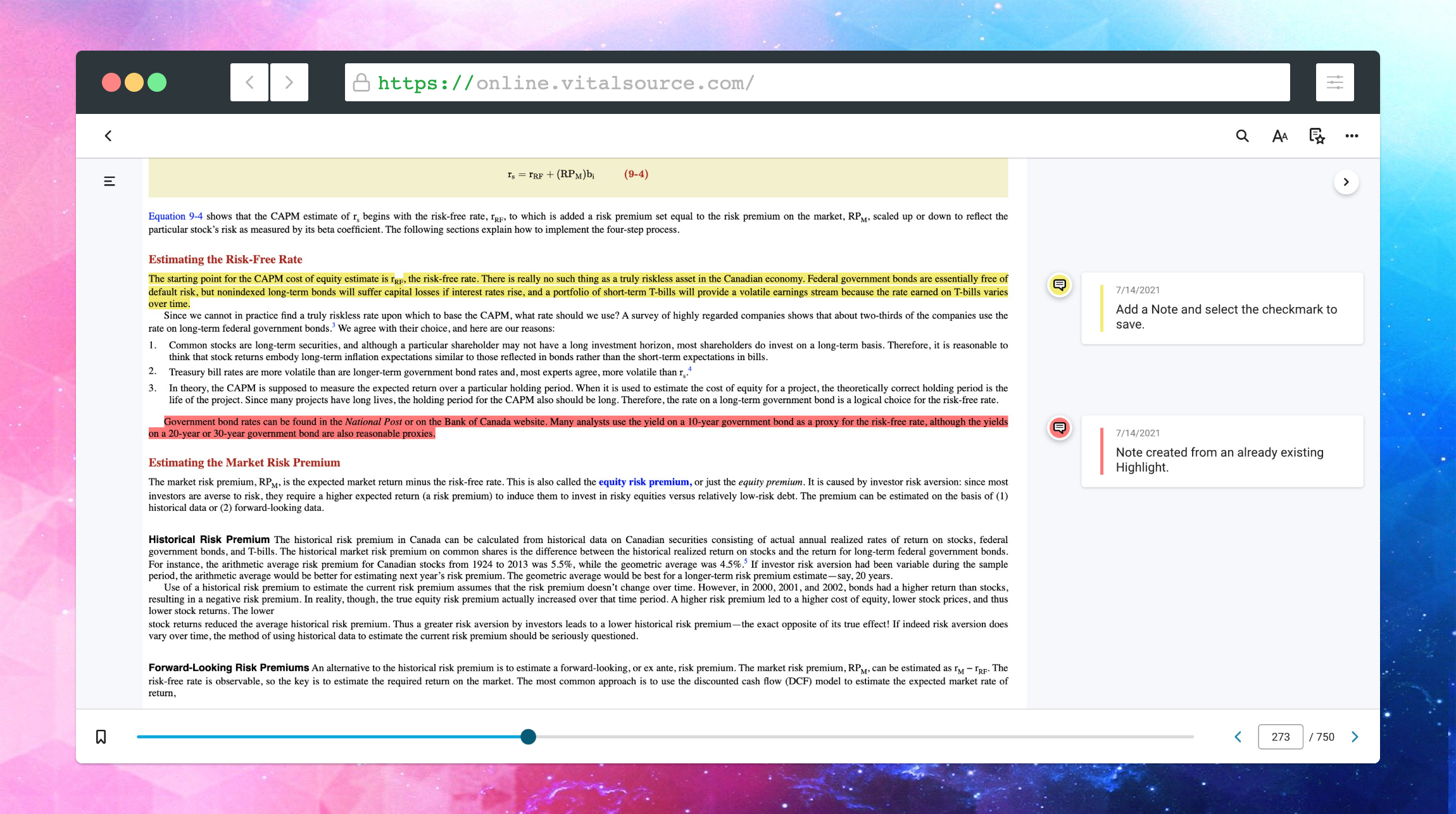
Task: Click the page progress slider handle
Action: 527,736
